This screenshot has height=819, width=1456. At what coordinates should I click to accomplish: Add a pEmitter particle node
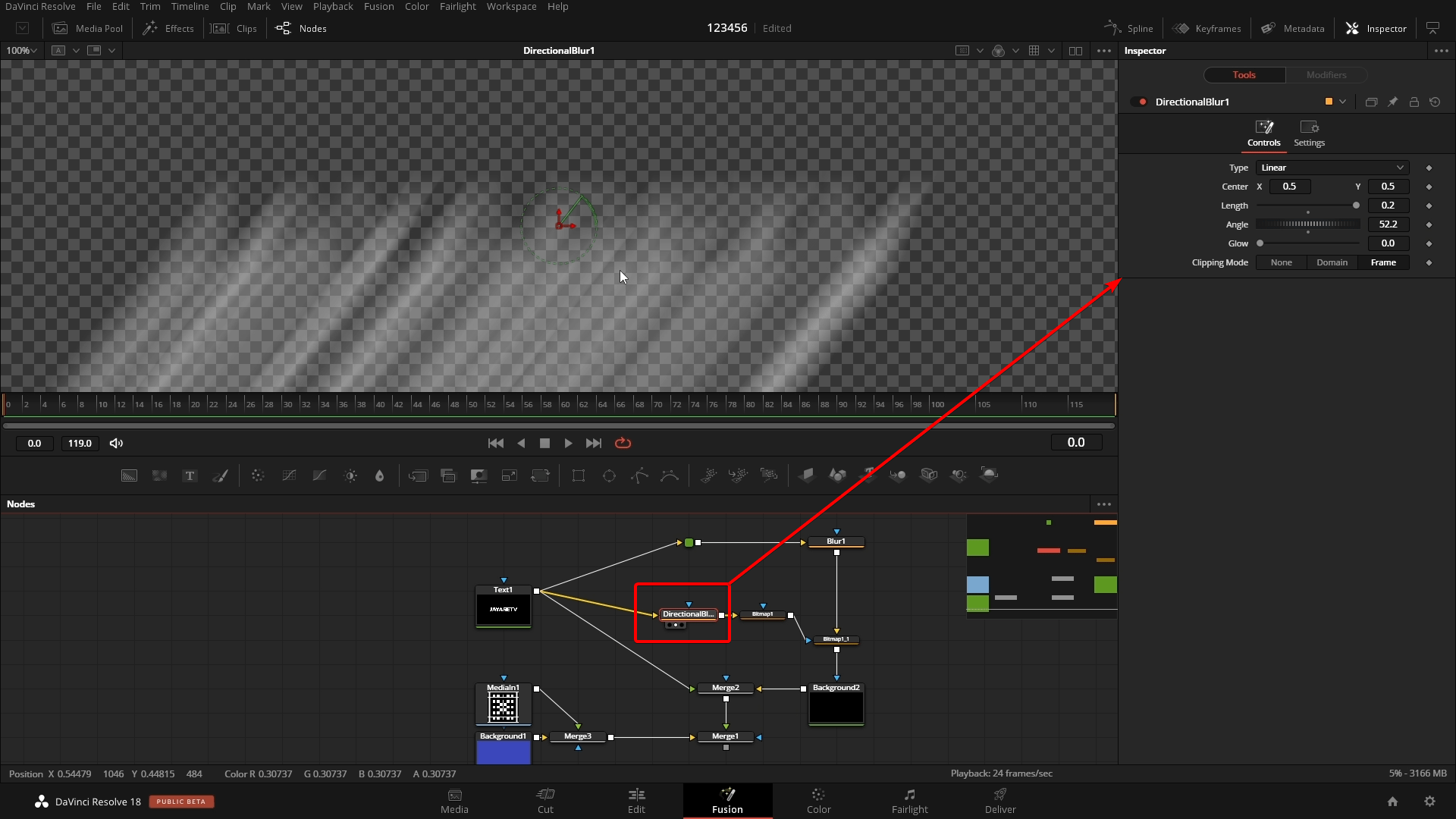tap(709, 475)
